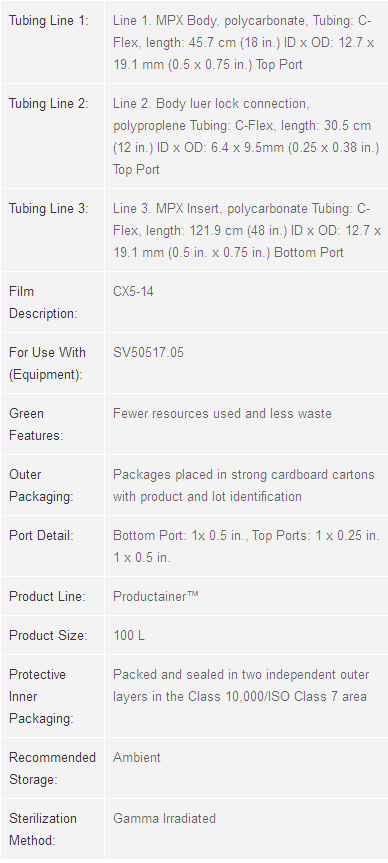Select the Recommended Storage label
The width and height of the screenshot is (388, 863).
52,768
